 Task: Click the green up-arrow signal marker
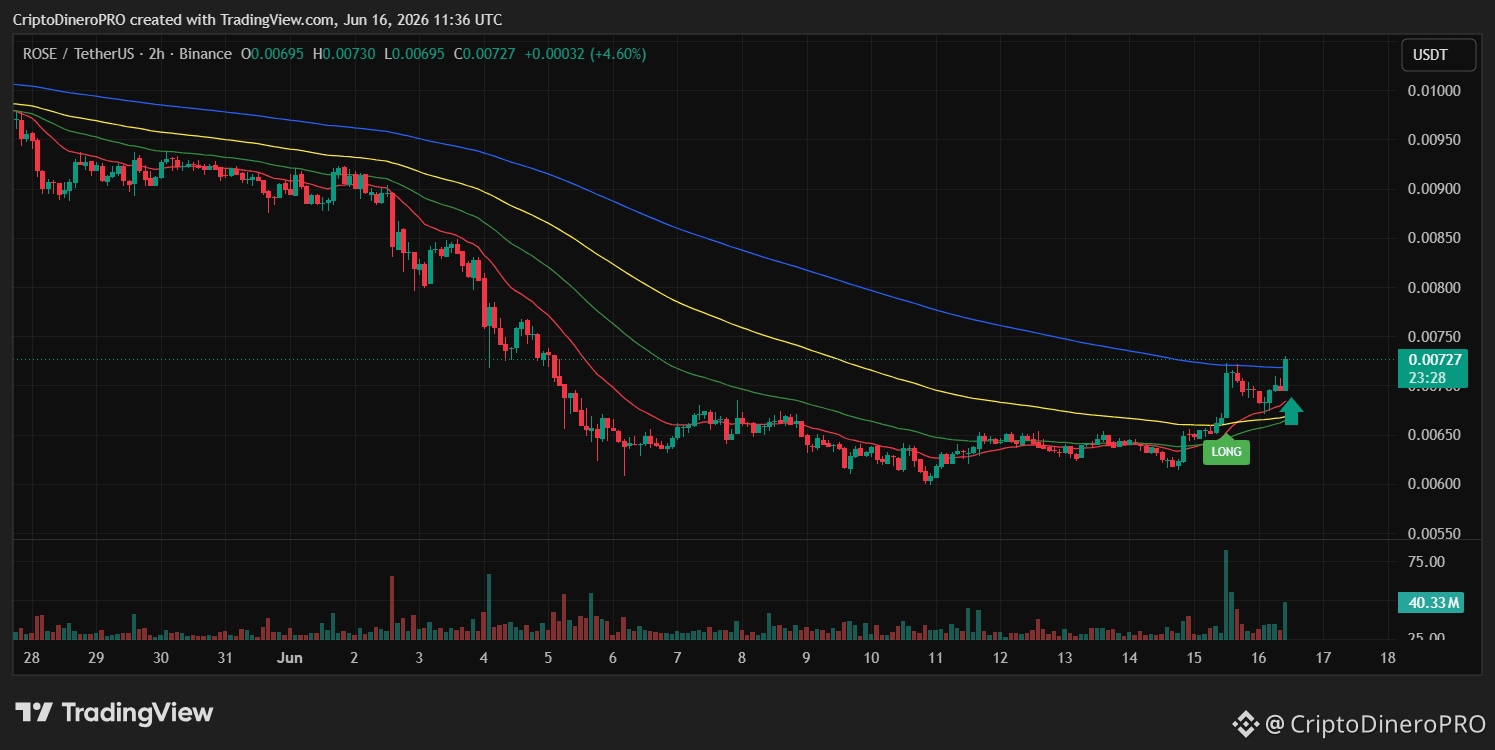click(1291, 411)
